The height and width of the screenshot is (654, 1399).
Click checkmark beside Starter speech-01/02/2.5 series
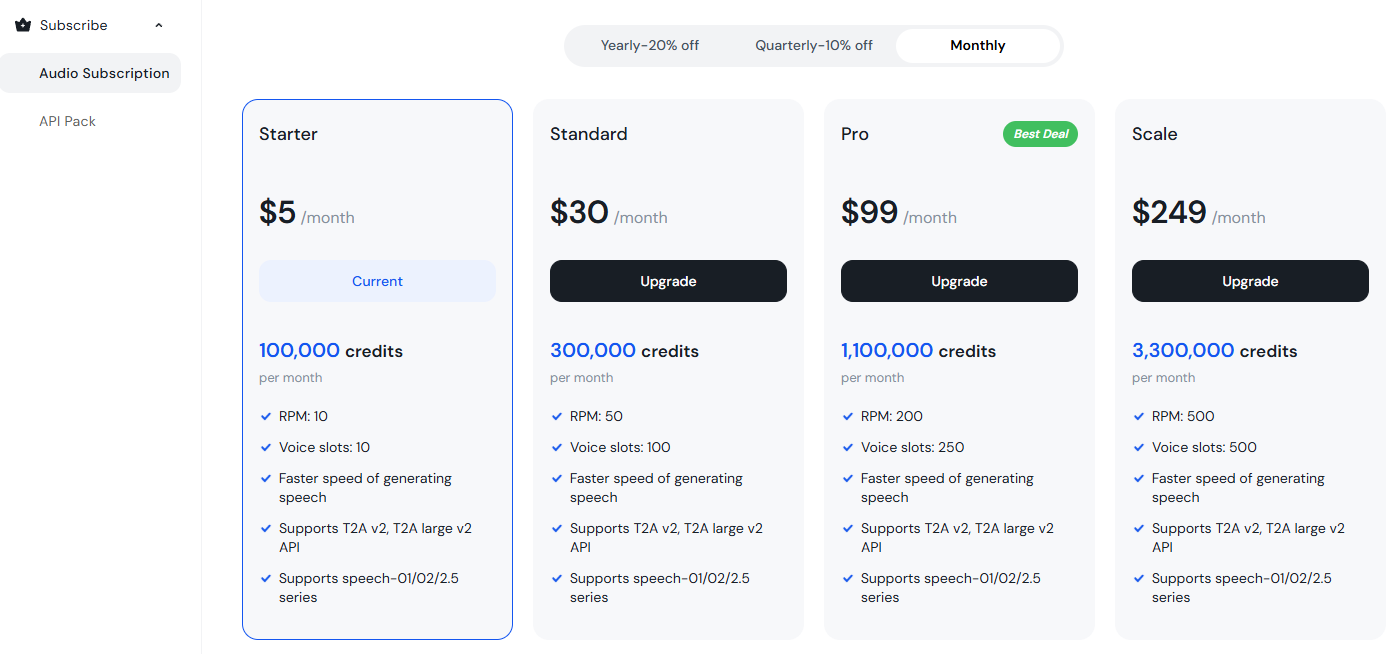click(x=266, y=578)
